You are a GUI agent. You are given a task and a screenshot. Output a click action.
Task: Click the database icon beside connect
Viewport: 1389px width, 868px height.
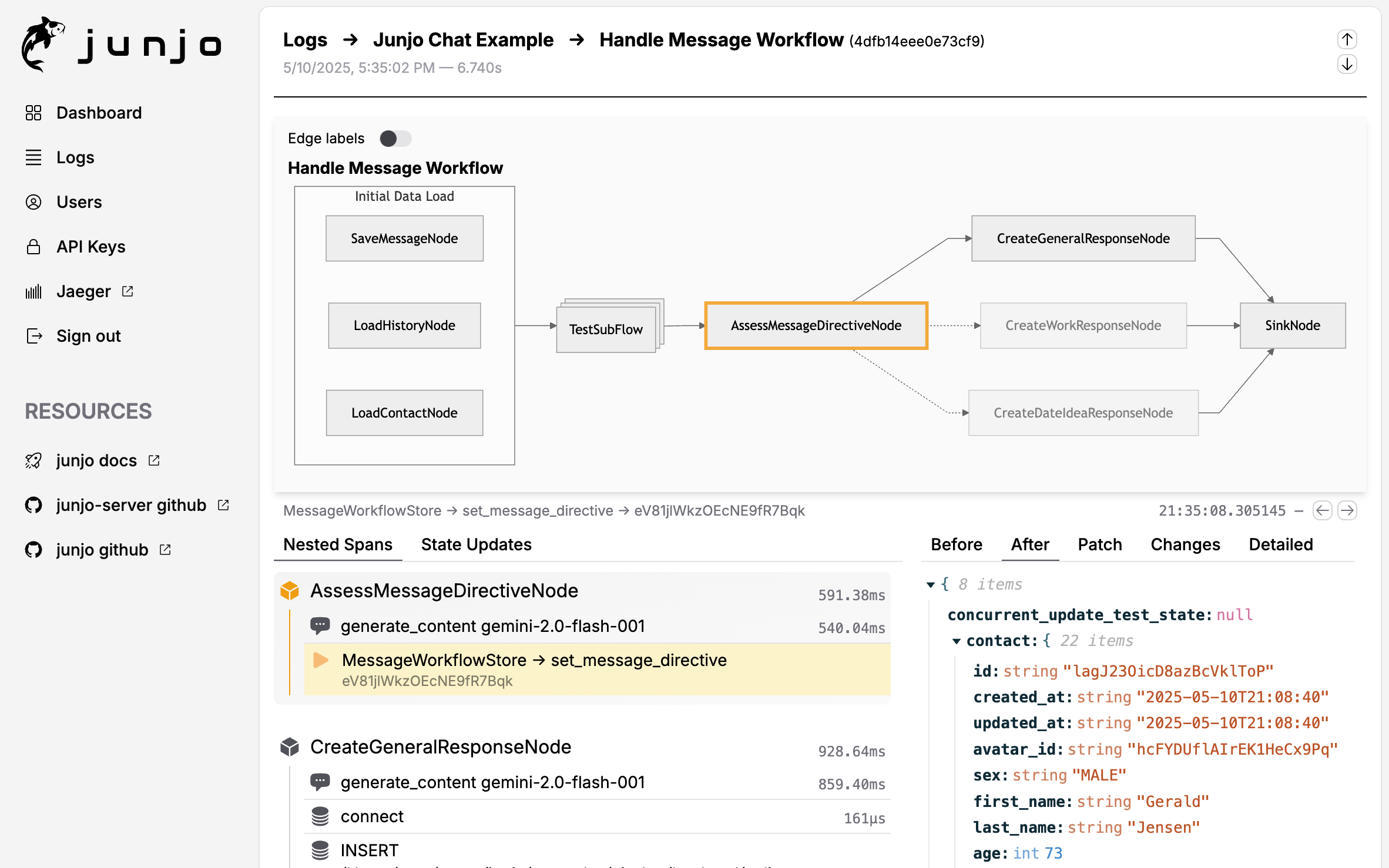point(320,816)
